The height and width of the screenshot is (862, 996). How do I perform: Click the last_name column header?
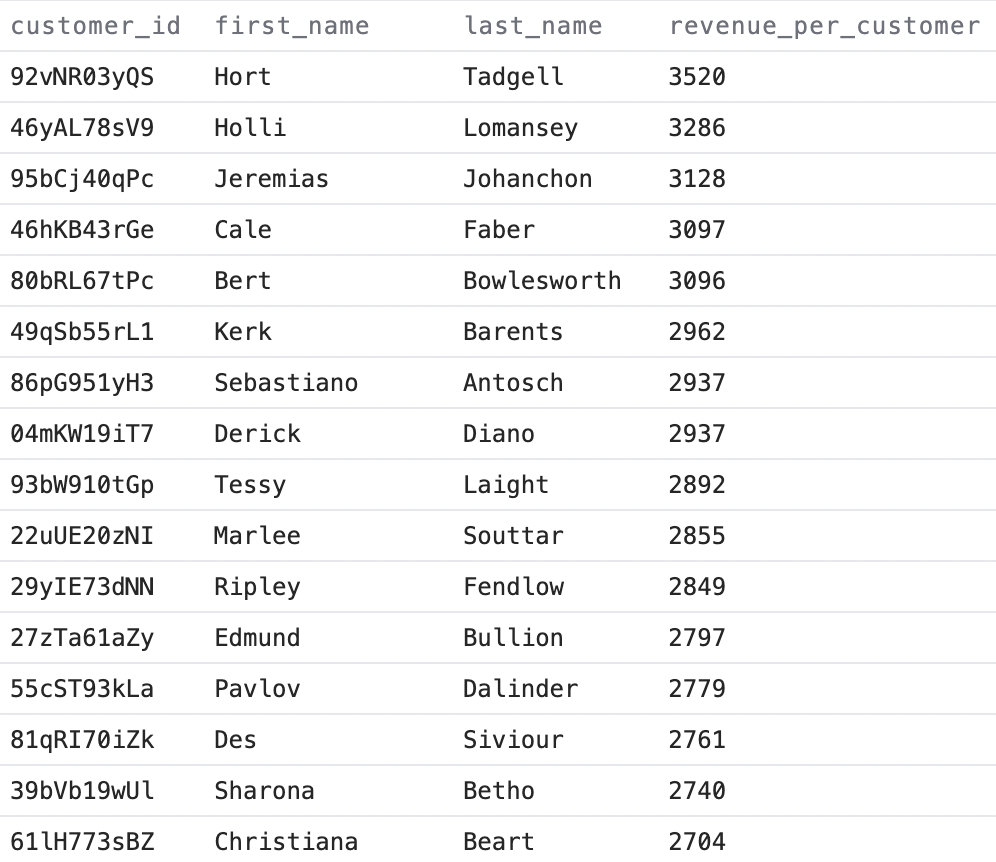533,26
